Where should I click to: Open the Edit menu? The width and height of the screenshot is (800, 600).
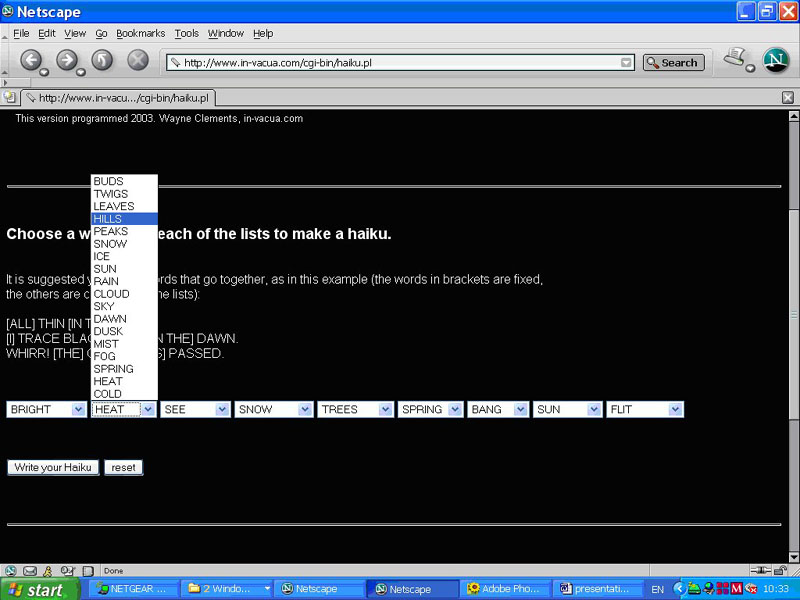(46, 34)
